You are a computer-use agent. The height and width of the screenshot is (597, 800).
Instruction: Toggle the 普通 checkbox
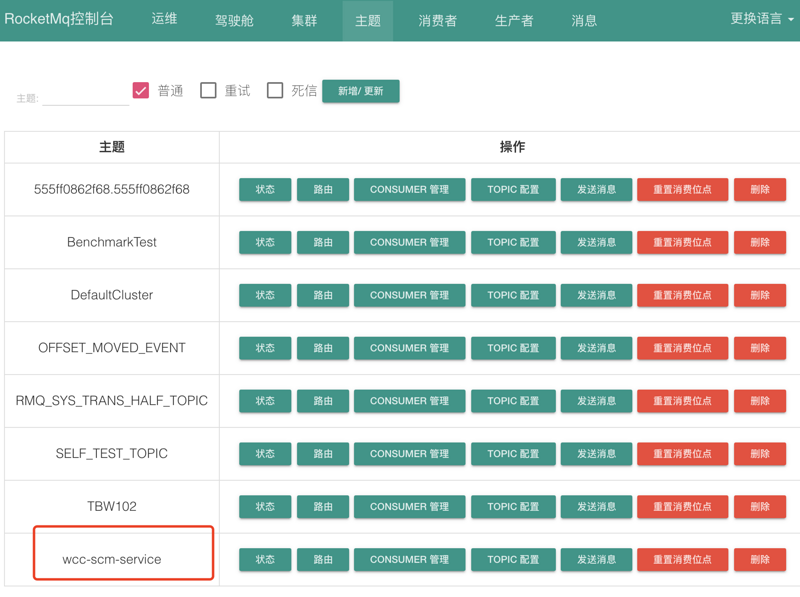(x=141, y=91)
